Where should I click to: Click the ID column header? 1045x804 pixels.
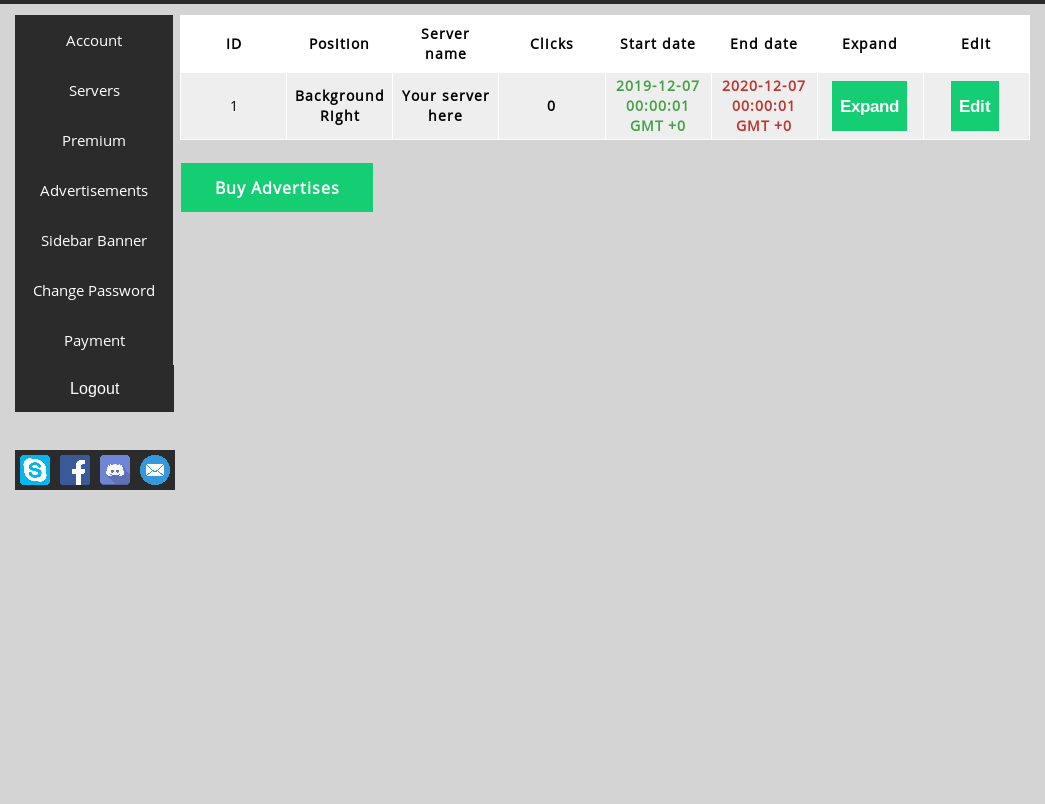[x=233, y=44]
